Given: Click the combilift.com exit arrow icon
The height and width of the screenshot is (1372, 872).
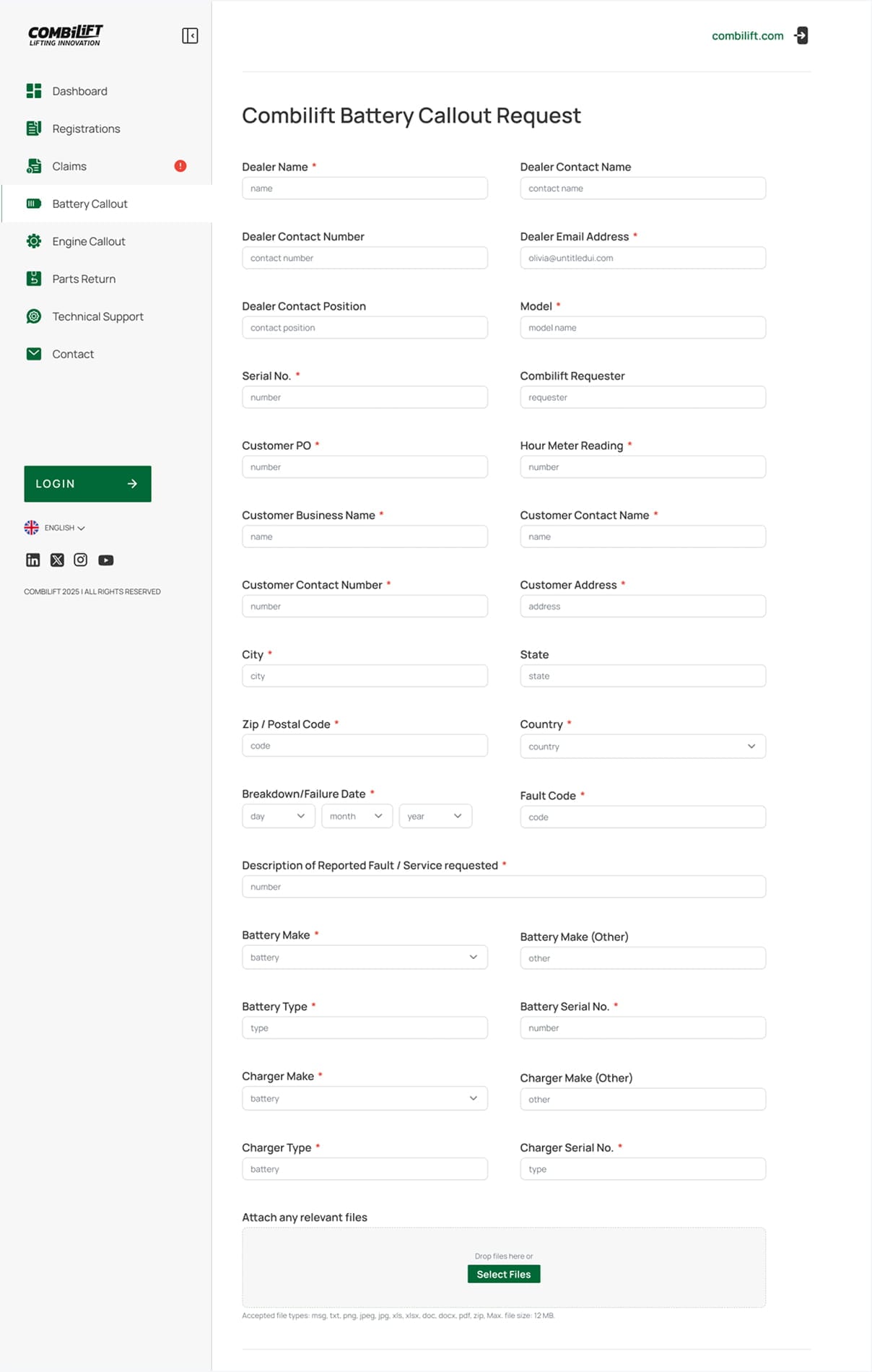Looking at the screenshot, I should 801,35.
